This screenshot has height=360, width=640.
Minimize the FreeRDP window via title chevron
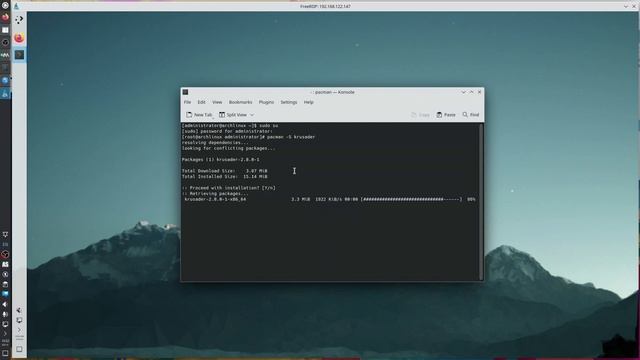626,7
